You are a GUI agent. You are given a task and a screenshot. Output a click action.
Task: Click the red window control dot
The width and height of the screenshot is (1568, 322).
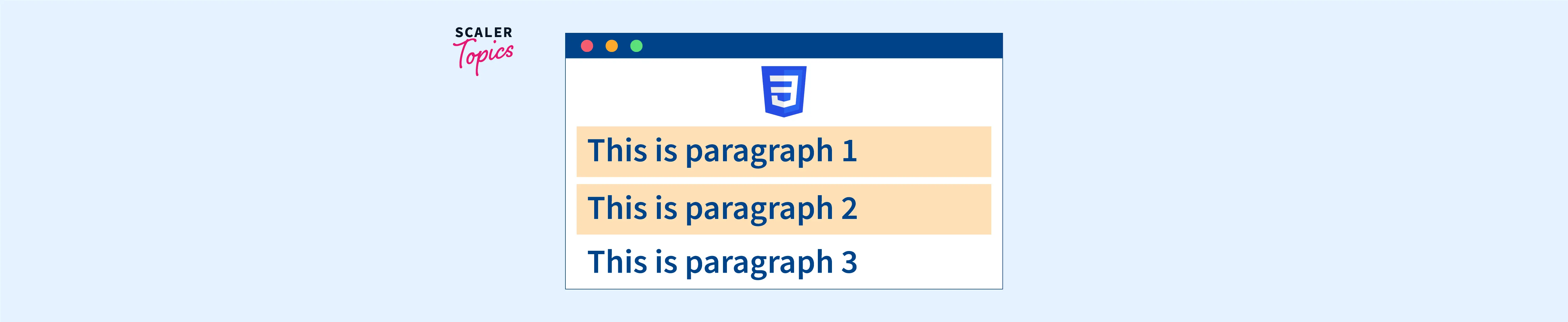click(x=587, y=46)
